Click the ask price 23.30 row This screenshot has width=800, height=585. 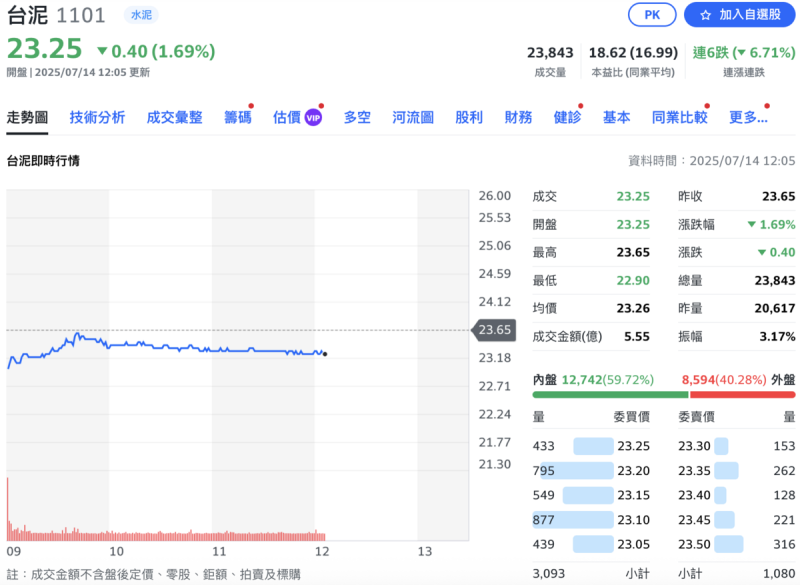[x=737, y=446]
